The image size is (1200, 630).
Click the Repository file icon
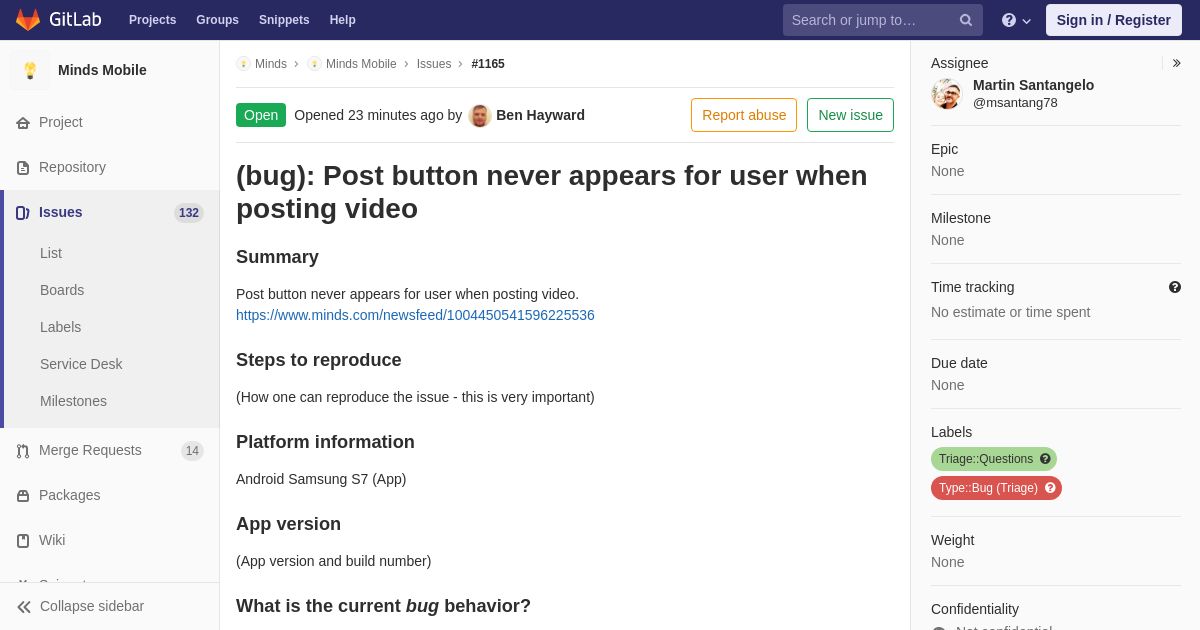(23, 168)
